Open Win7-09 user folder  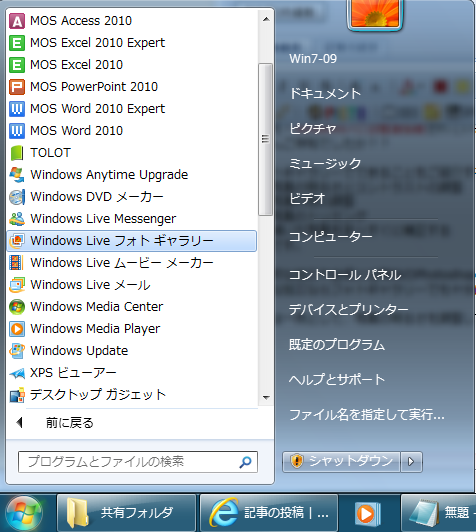click(x=313, y=59)
